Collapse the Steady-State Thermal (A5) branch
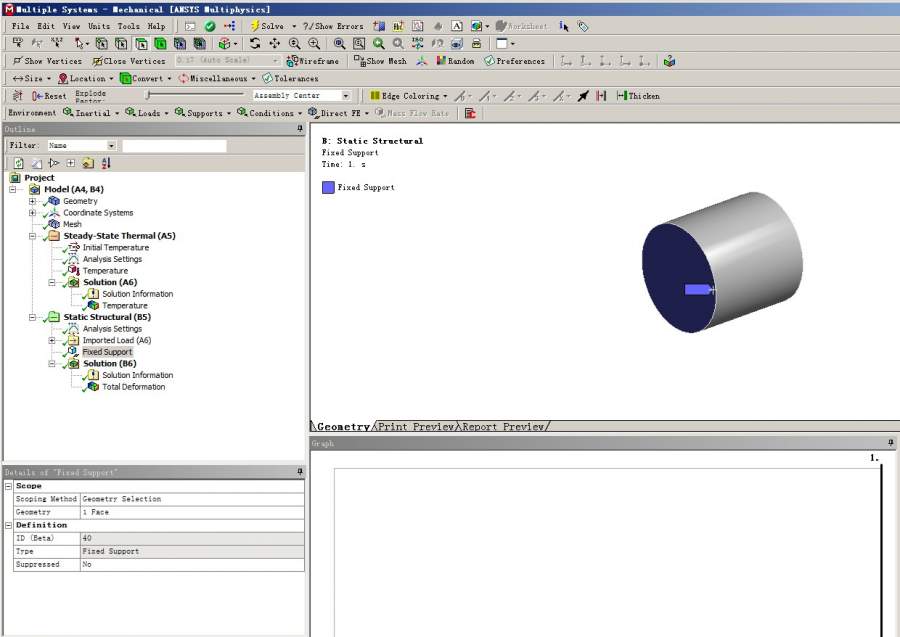The image size is (900, 637). tap(33, 236)
